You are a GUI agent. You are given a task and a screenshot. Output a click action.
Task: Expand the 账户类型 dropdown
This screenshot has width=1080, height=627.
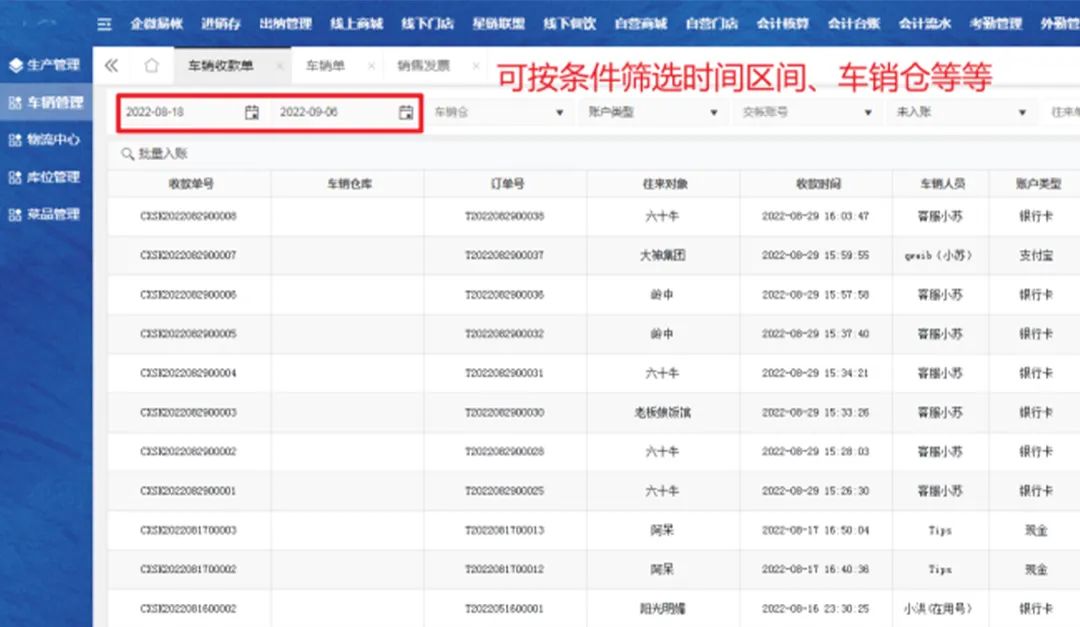(713, 113)
